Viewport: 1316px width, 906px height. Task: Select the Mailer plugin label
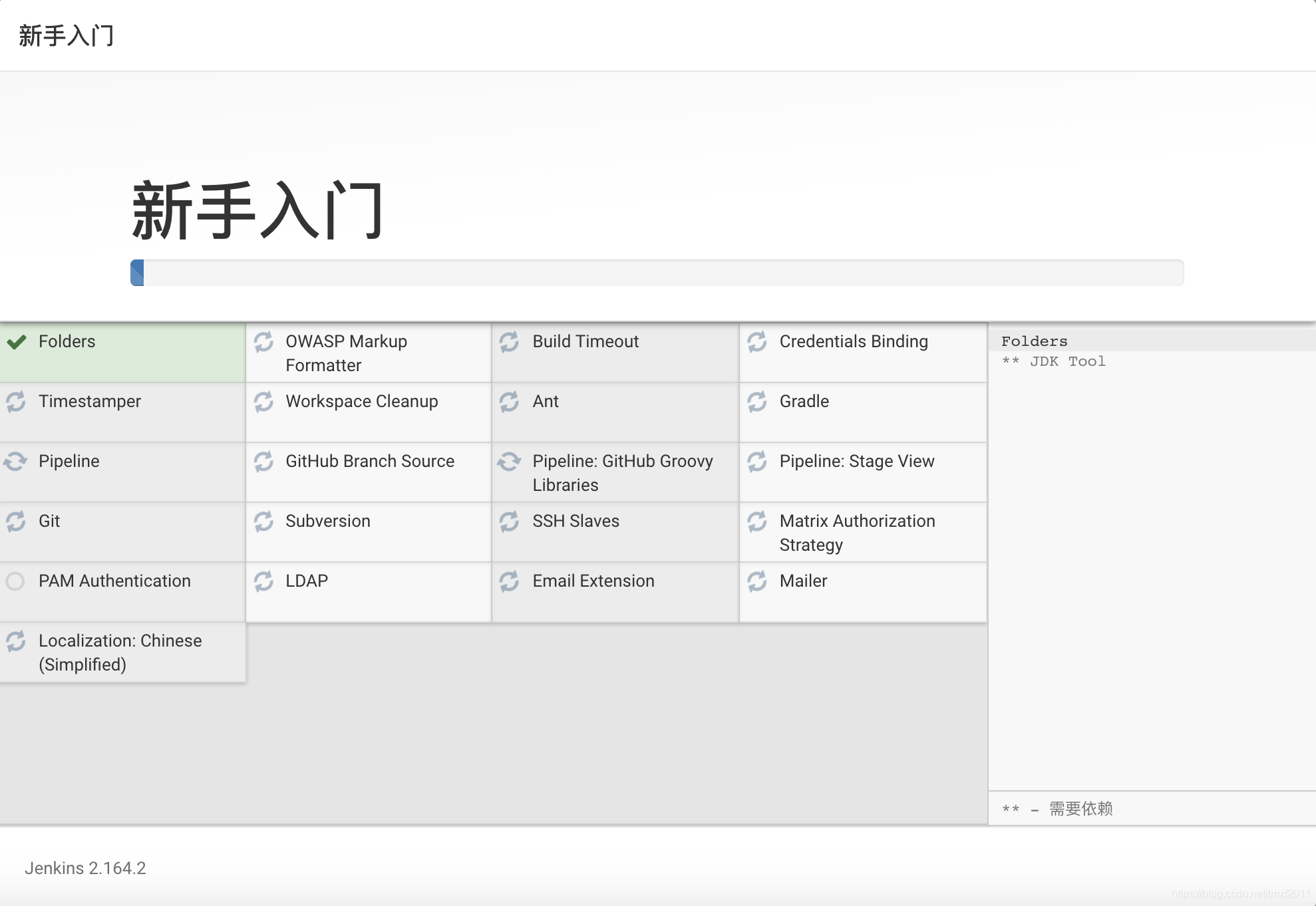[x=804, y=581]
